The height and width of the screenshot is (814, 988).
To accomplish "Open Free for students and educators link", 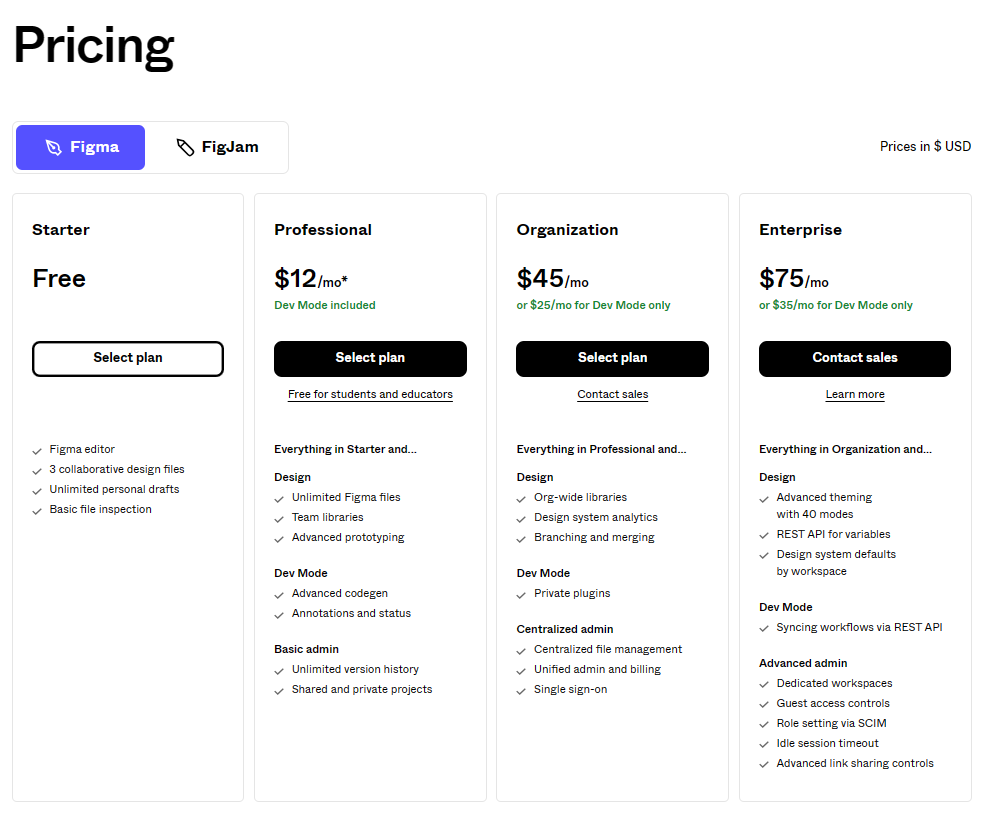I will (370, 394).
